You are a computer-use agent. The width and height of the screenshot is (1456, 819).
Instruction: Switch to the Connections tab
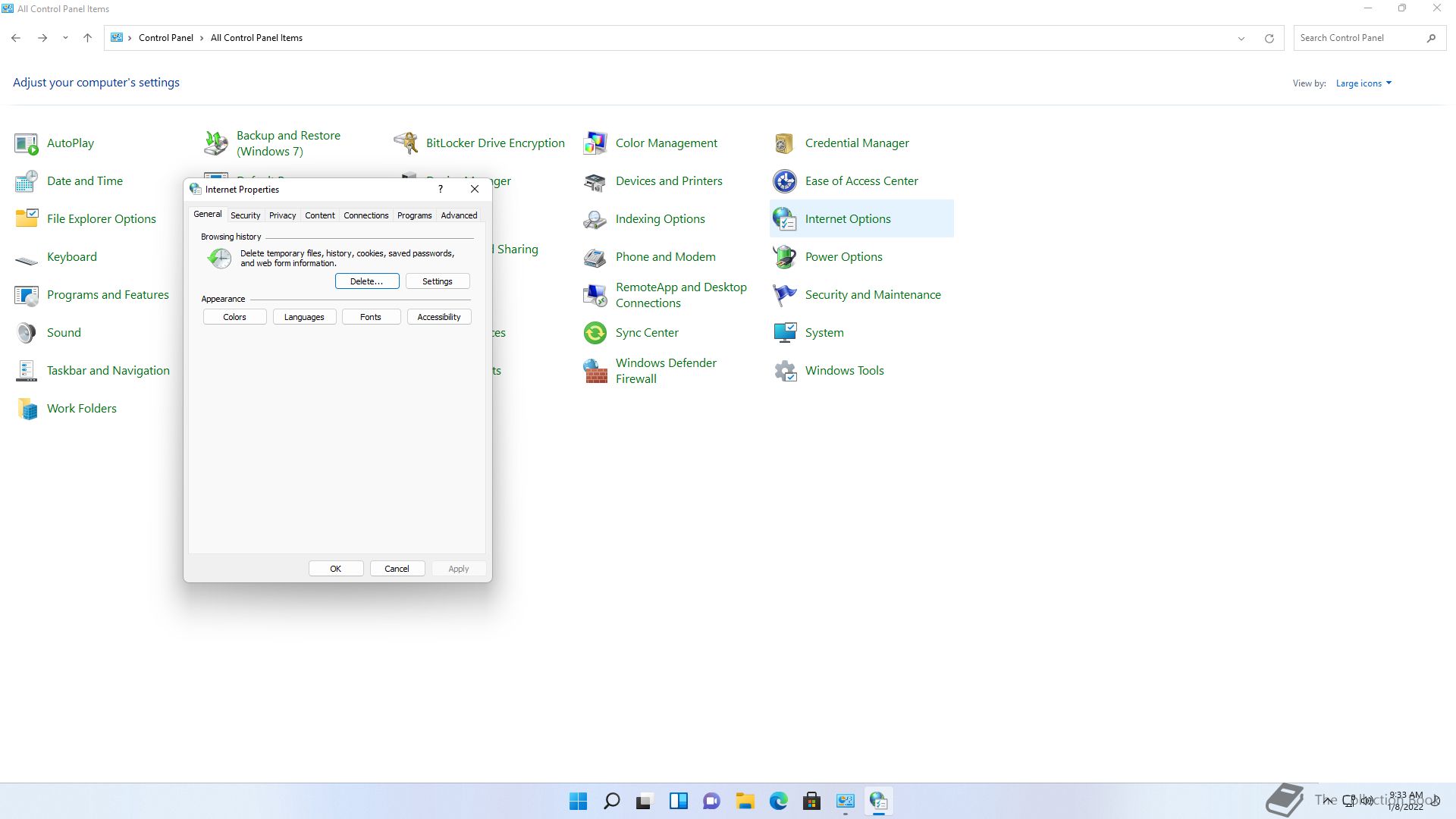(366, 215)
